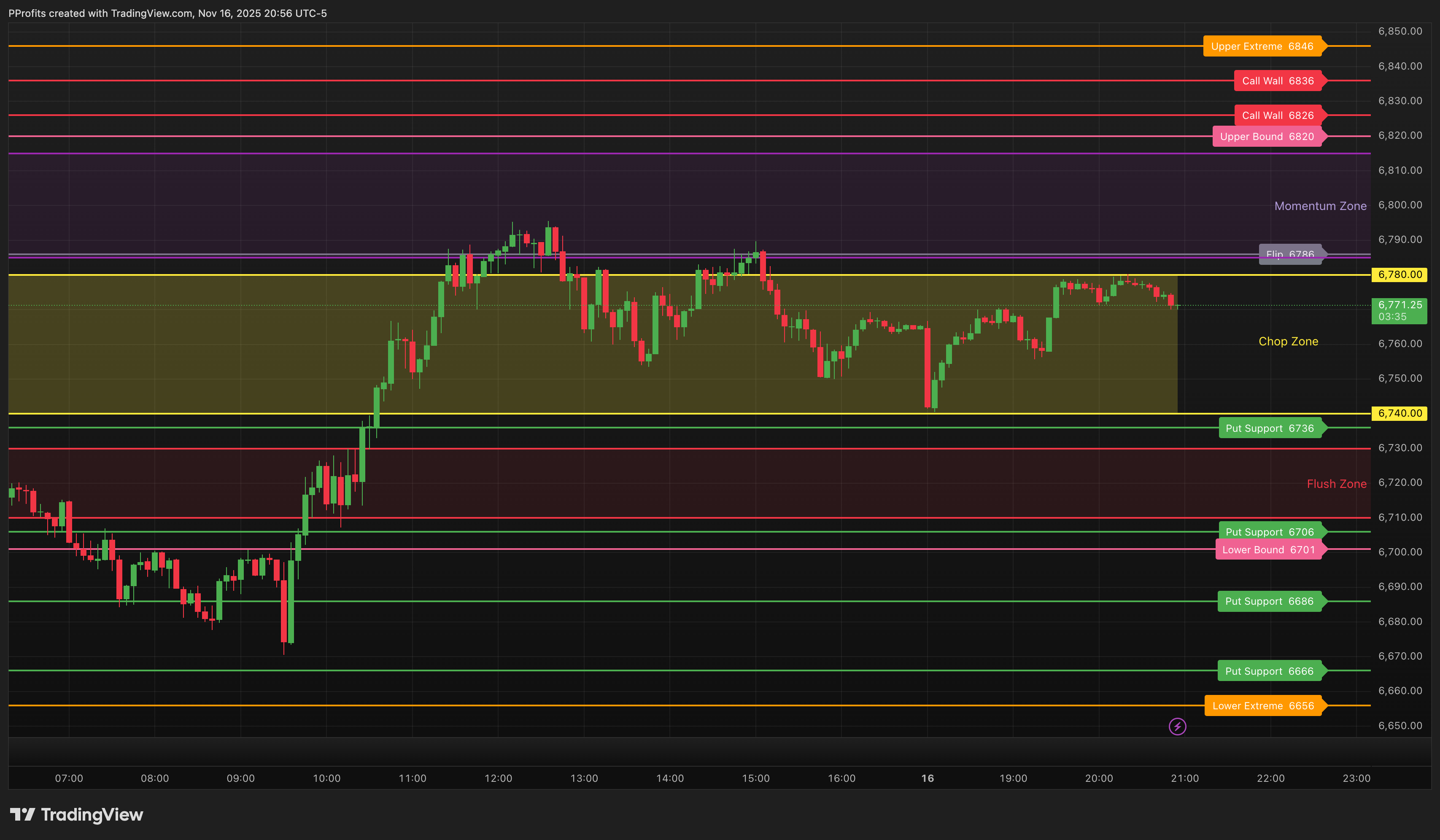Click the Chop Zone label
This screenshot has height=840, width=1440.
[1288, 341]
